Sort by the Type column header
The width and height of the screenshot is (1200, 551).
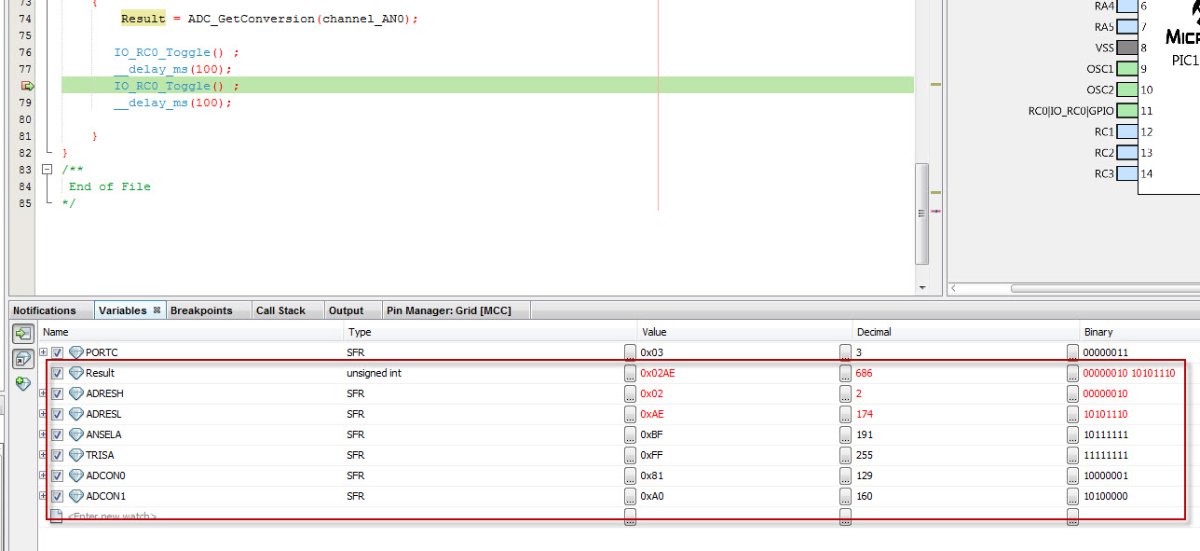click(490, 331)
